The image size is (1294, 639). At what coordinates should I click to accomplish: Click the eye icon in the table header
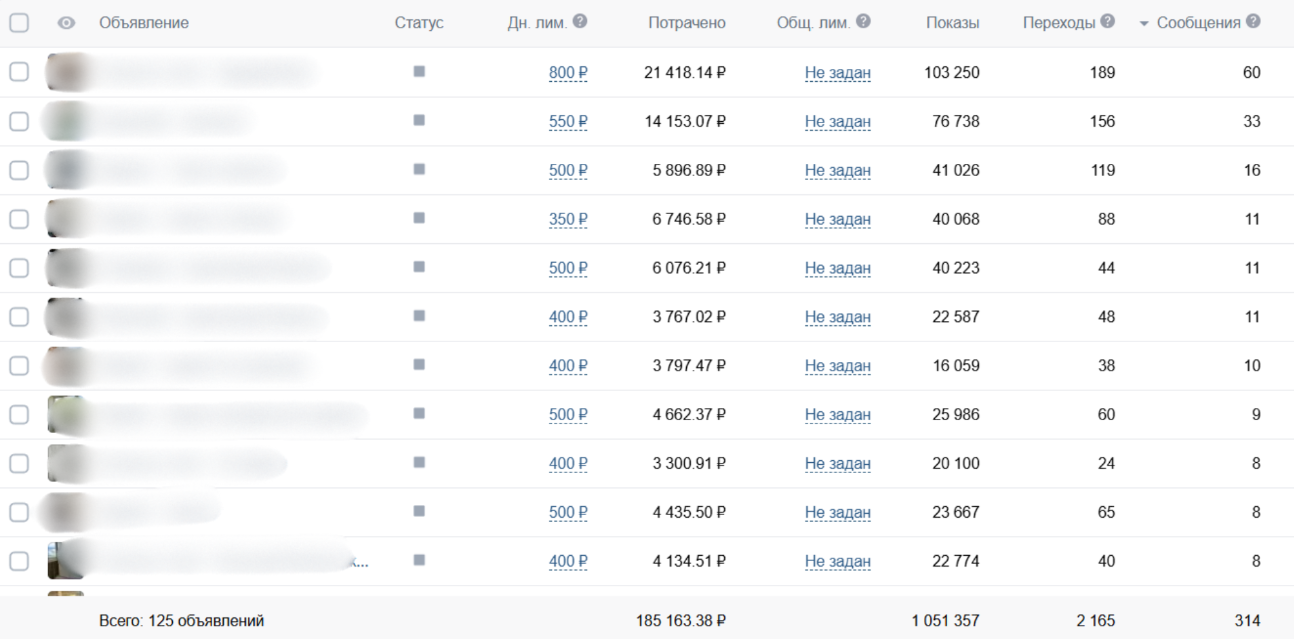(x=67, y=23)
